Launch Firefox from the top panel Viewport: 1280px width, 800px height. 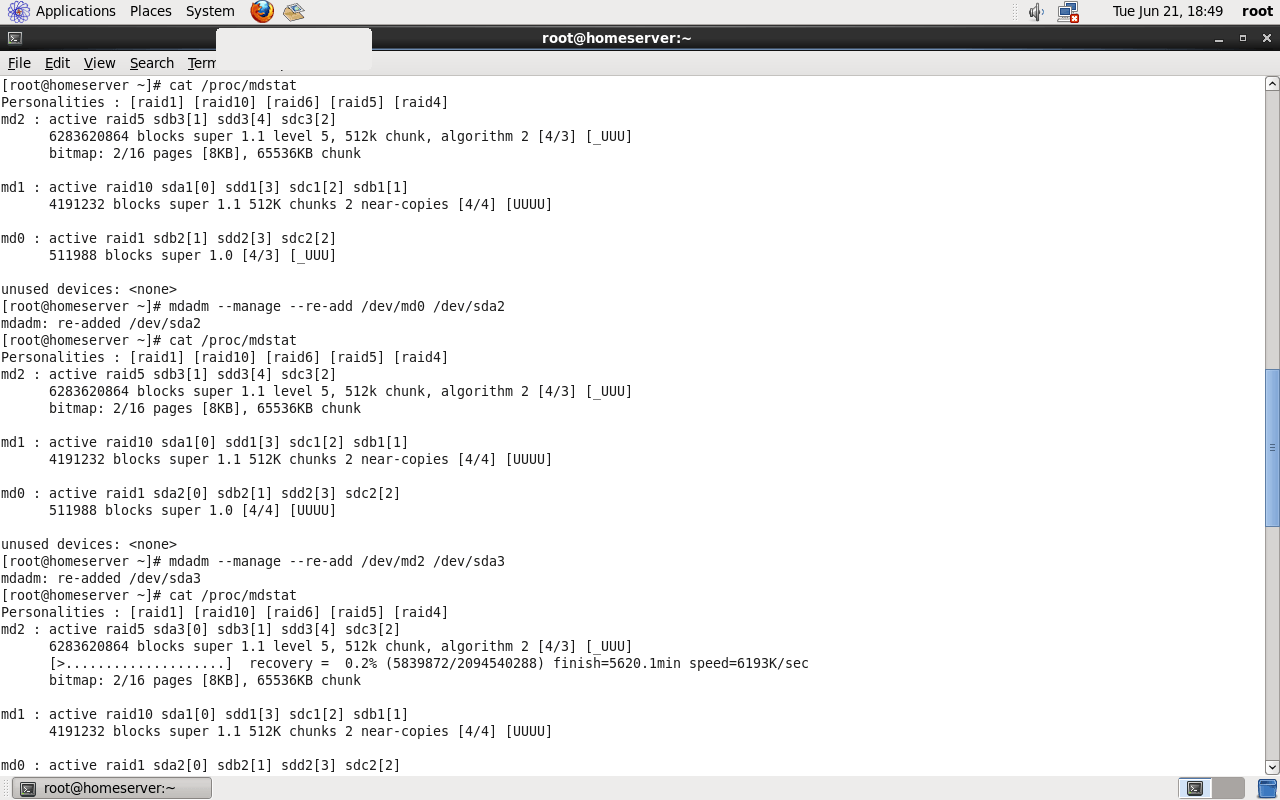click(262, 11)
